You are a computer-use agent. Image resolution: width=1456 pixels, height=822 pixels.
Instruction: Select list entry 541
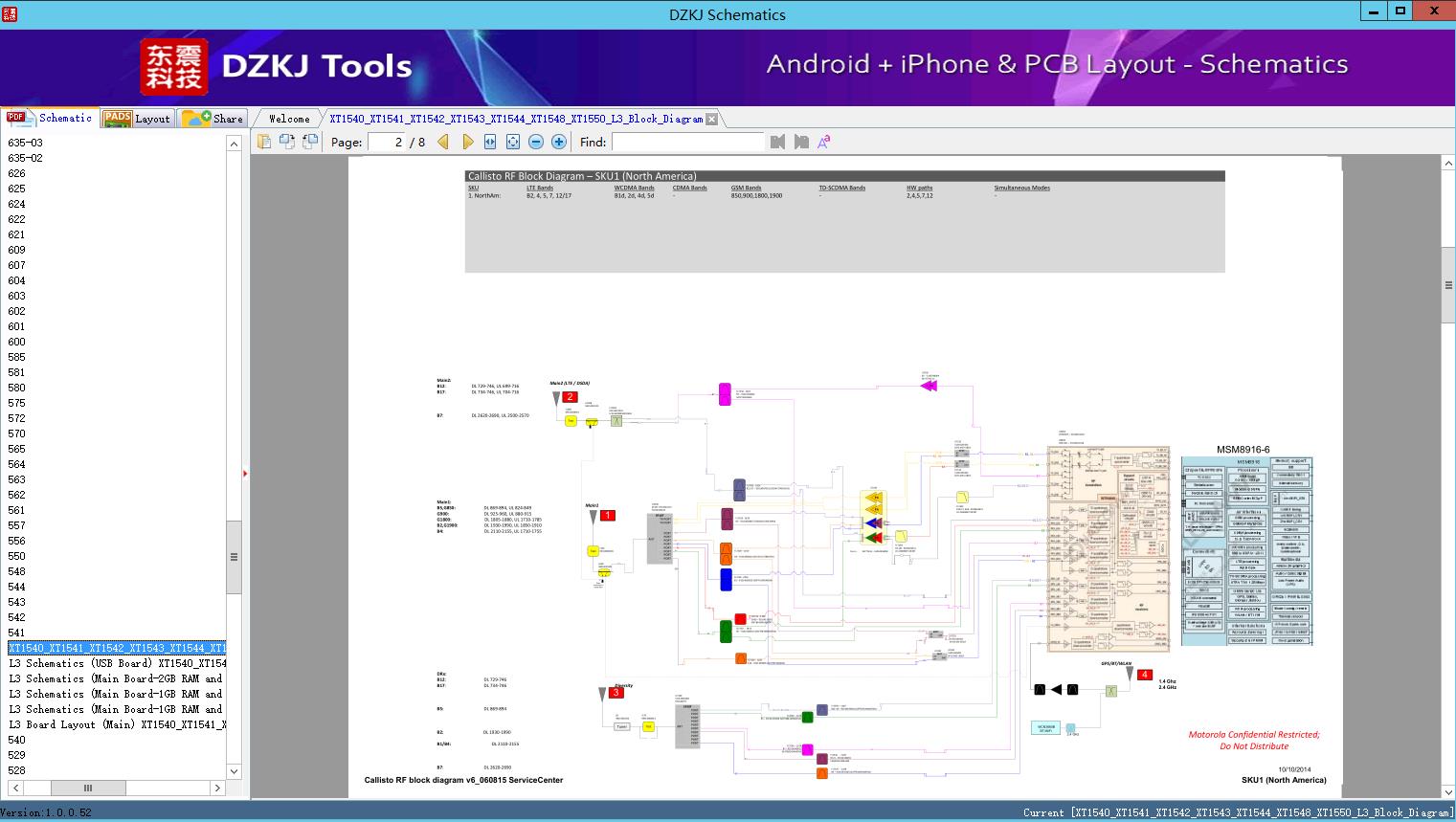click(x=17, y=633)
